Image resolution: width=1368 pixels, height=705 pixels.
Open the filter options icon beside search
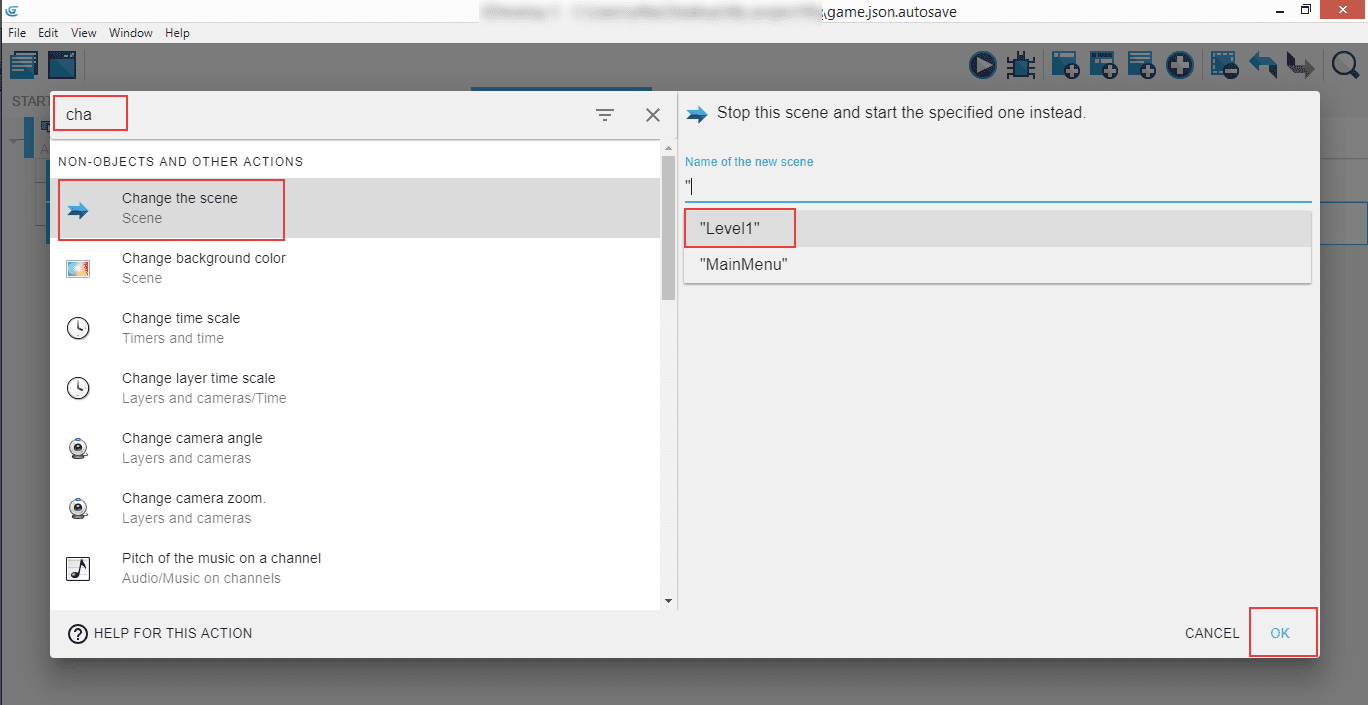605,115
